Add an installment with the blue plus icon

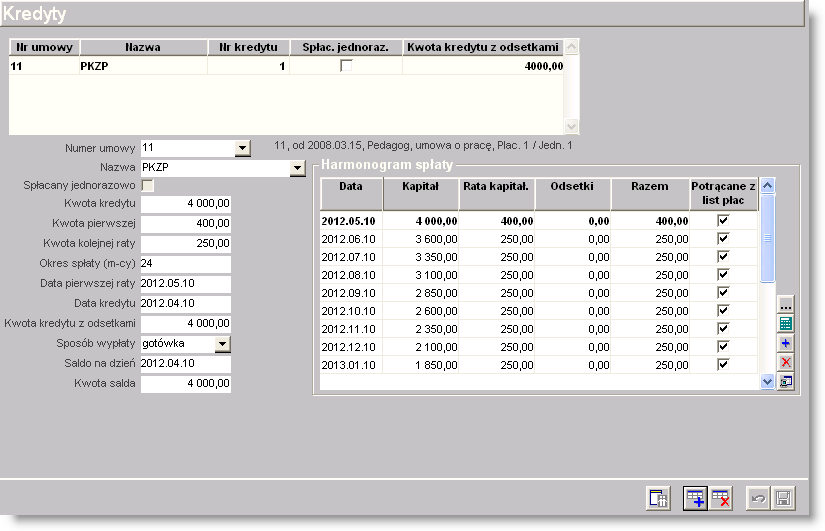click(x=786, y=343)
